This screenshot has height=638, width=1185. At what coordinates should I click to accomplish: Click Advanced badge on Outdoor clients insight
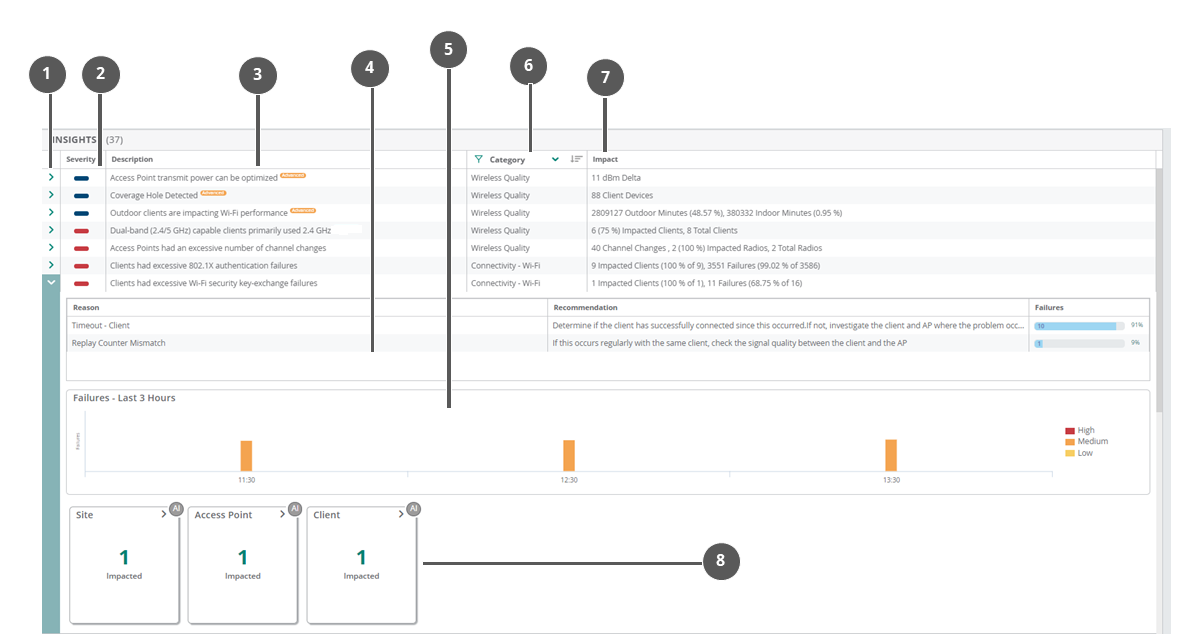[303, 210]
